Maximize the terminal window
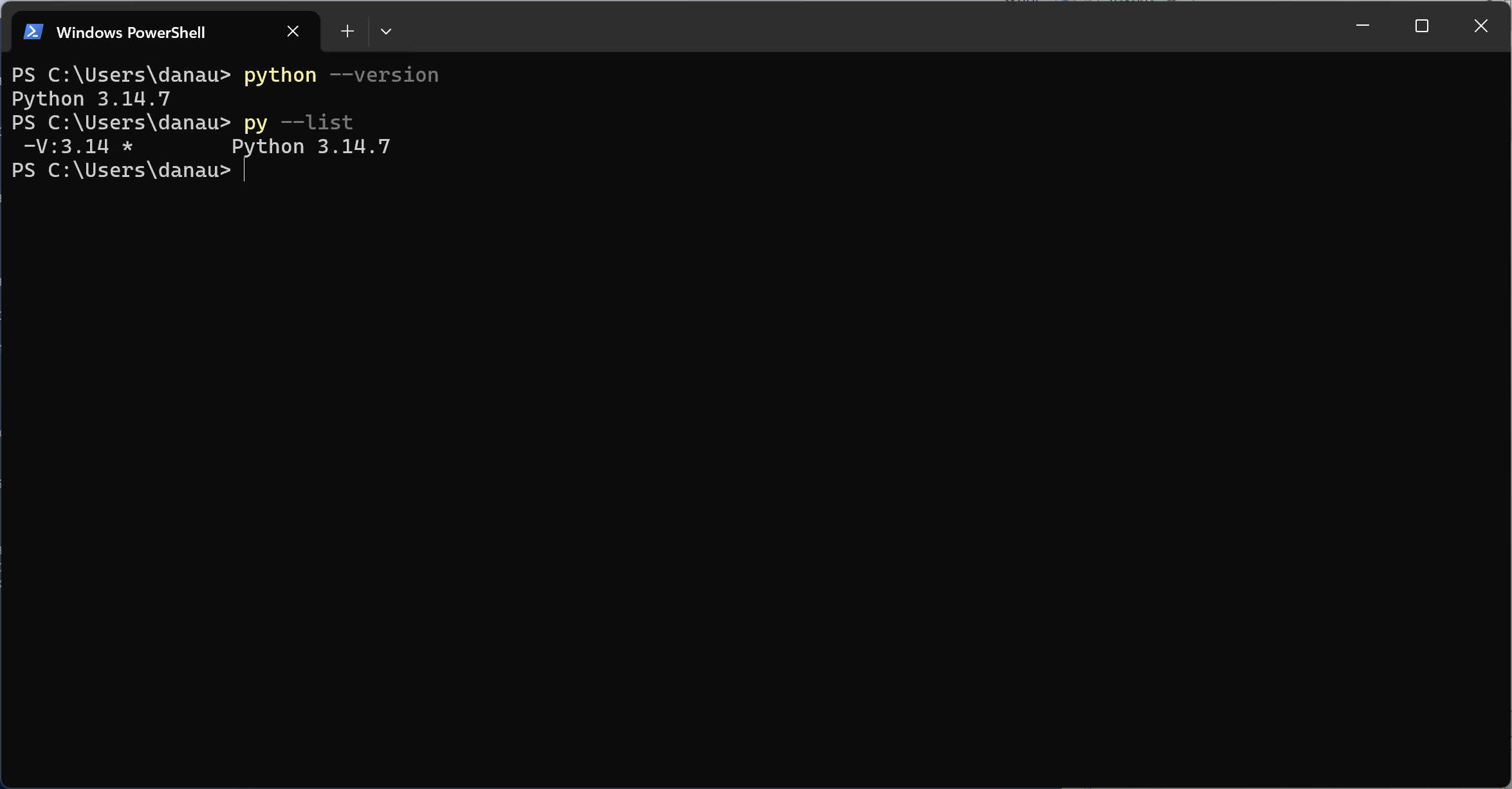The width and height of the screenshot is (1512, 789). click(1422, 26)
